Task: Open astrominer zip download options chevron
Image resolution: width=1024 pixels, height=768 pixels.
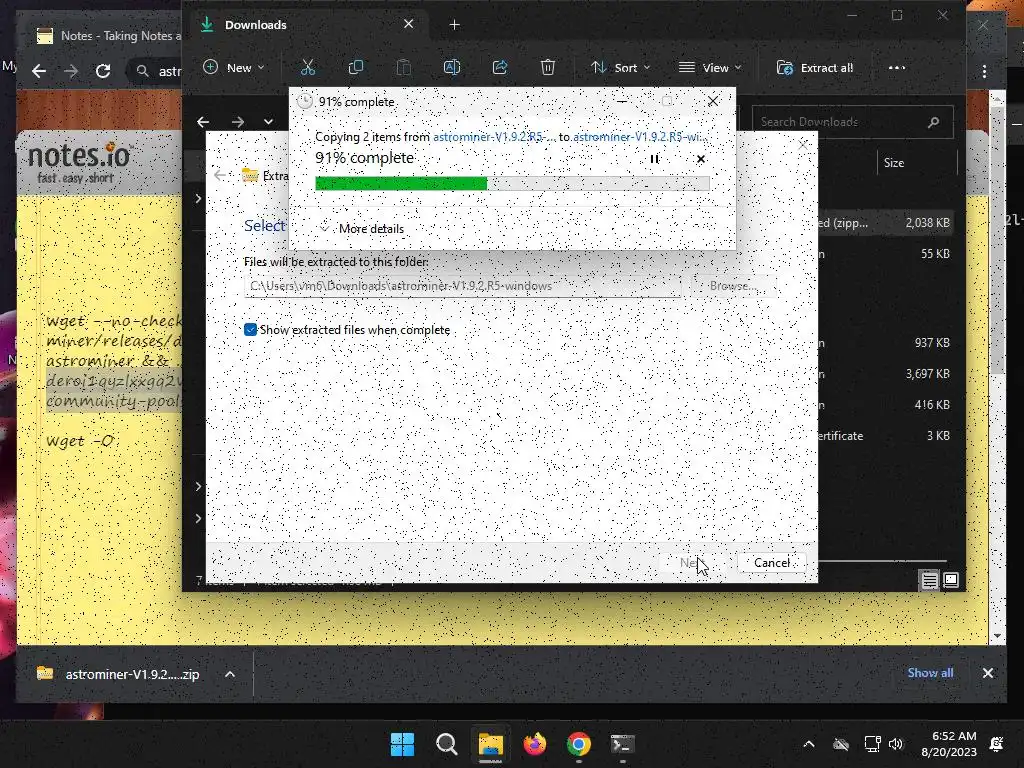Action: point(230,674)
